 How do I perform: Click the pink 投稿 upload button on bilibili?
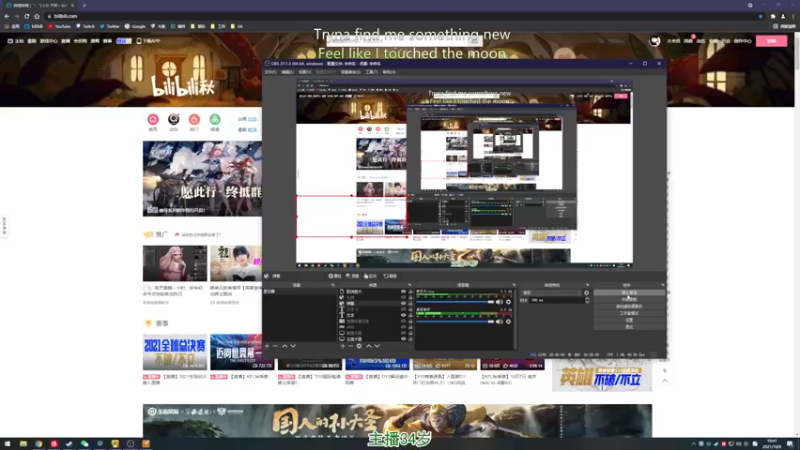click(771, 41)
